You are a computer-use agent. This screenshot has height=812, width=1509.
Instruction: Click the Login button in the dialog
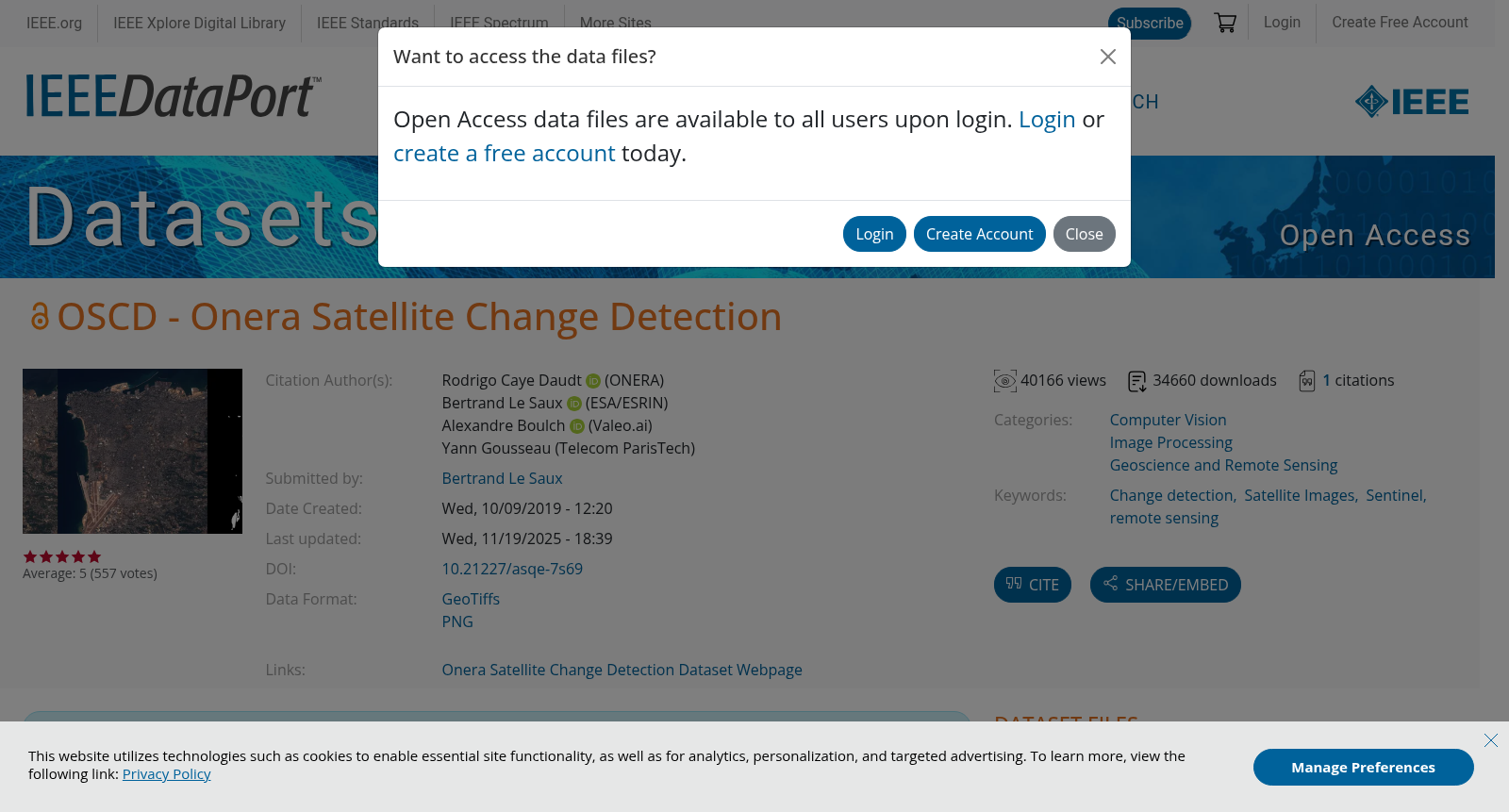pos(874,234)
